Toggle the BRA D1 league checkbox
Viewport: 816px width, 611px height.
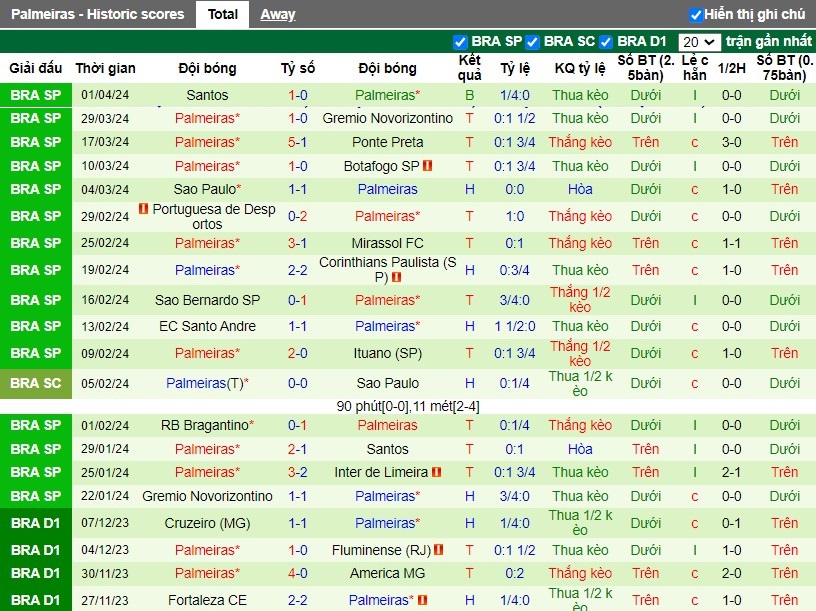(x=605, y=42)
